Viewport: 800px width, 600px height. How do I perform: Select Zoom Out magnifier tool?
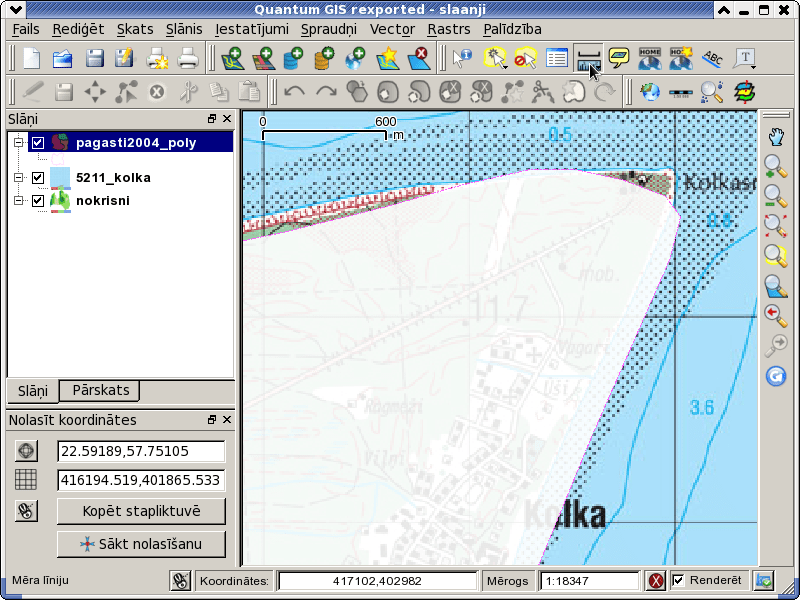tap(776, 196)
